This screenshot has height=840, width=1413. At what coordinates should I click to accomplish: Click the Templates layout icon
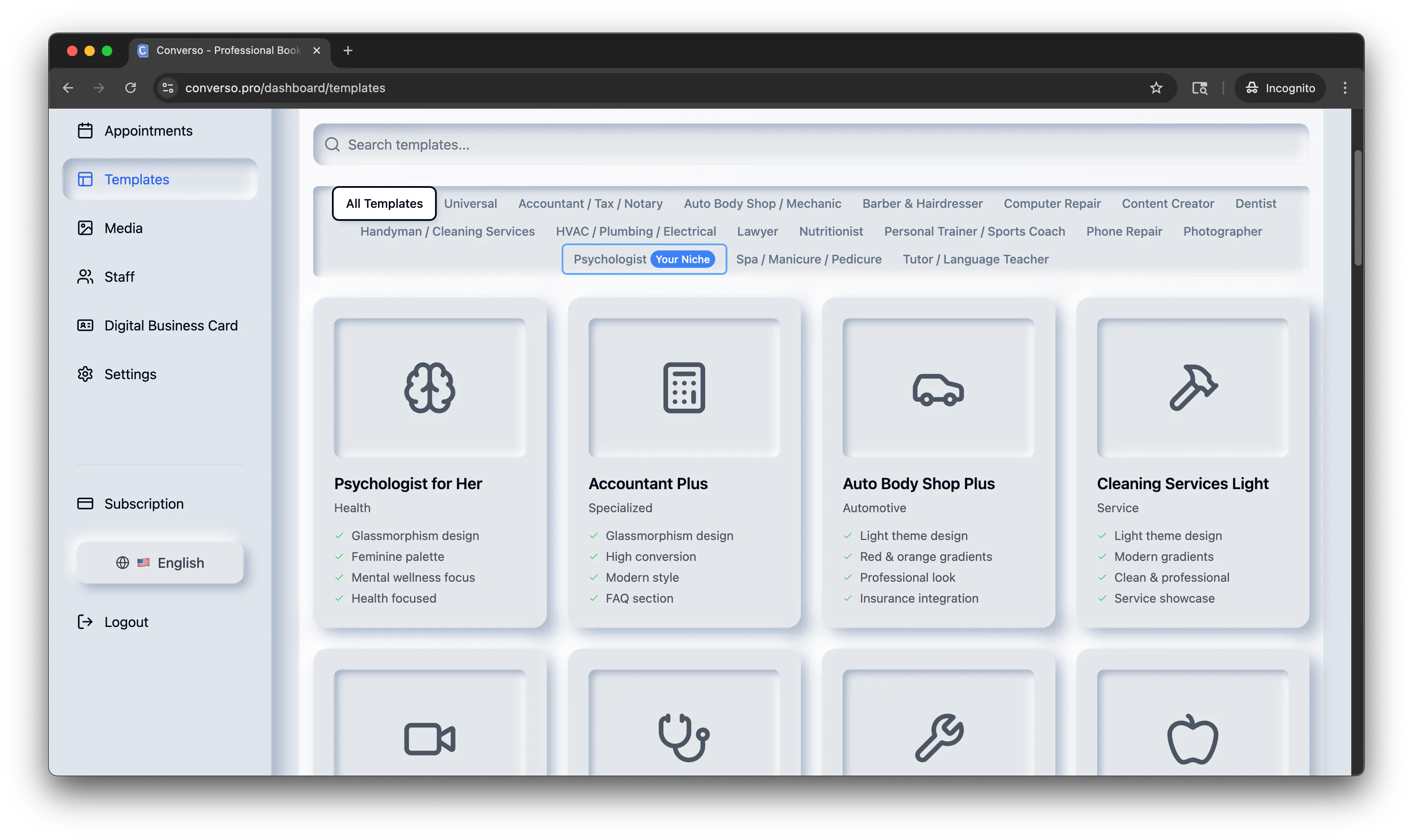[85, 180]
